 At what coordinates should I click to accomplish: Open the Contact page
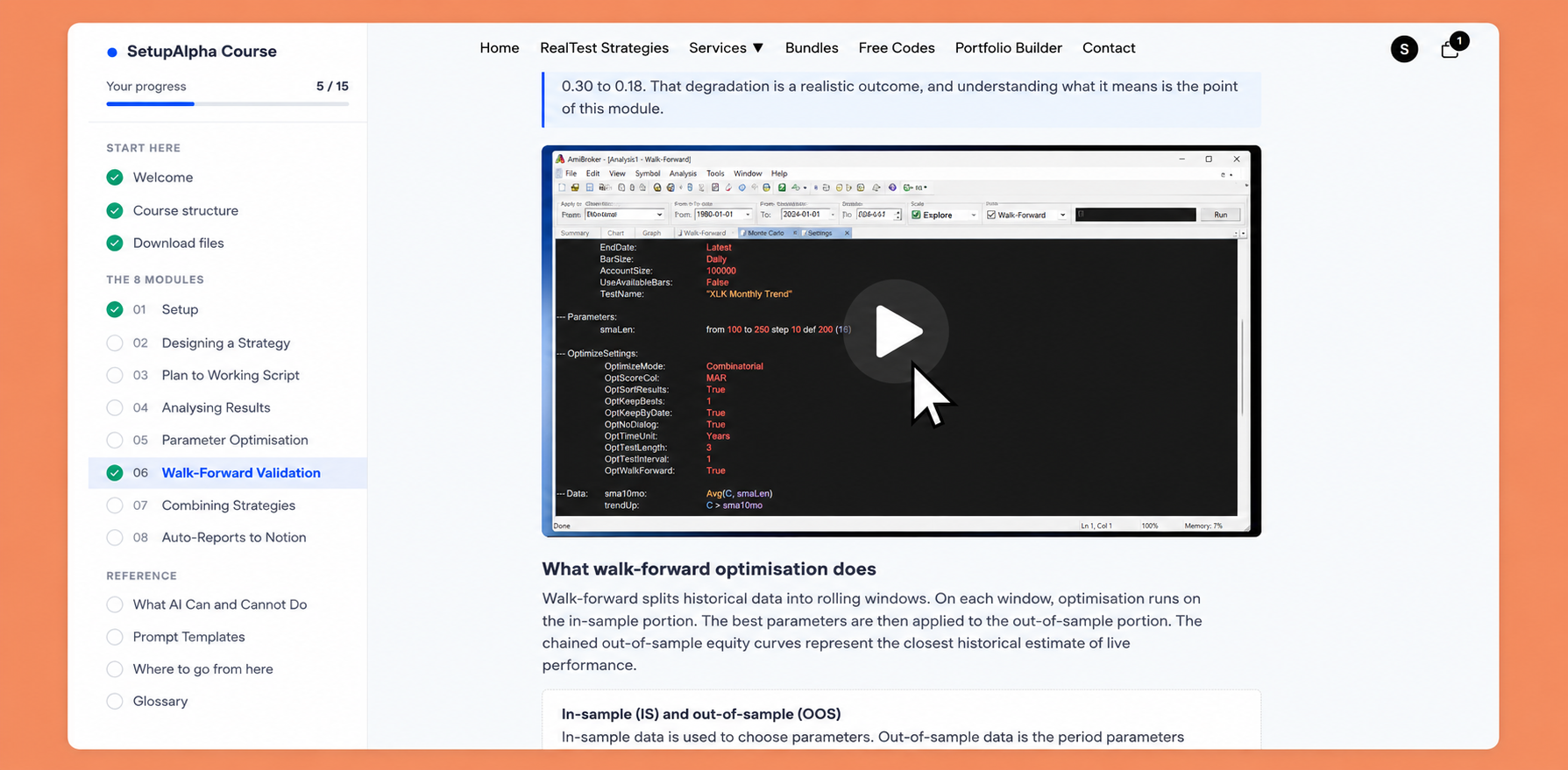[x=1109, y=48]
